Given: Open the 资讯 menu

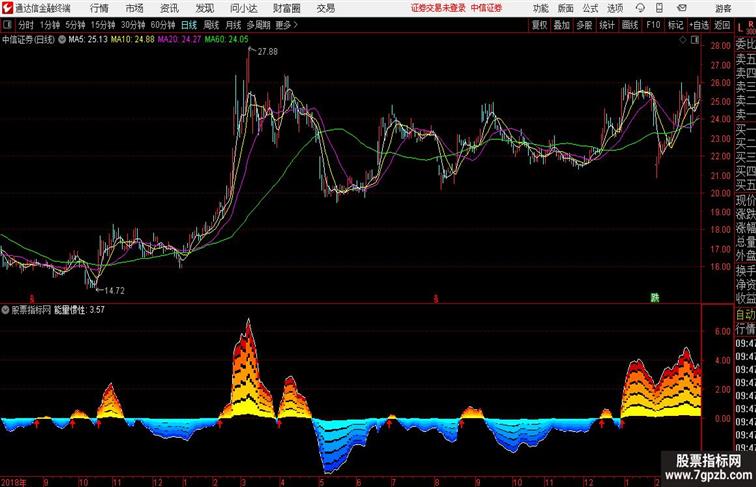Looking at the screenshot, I should (169, 8).
